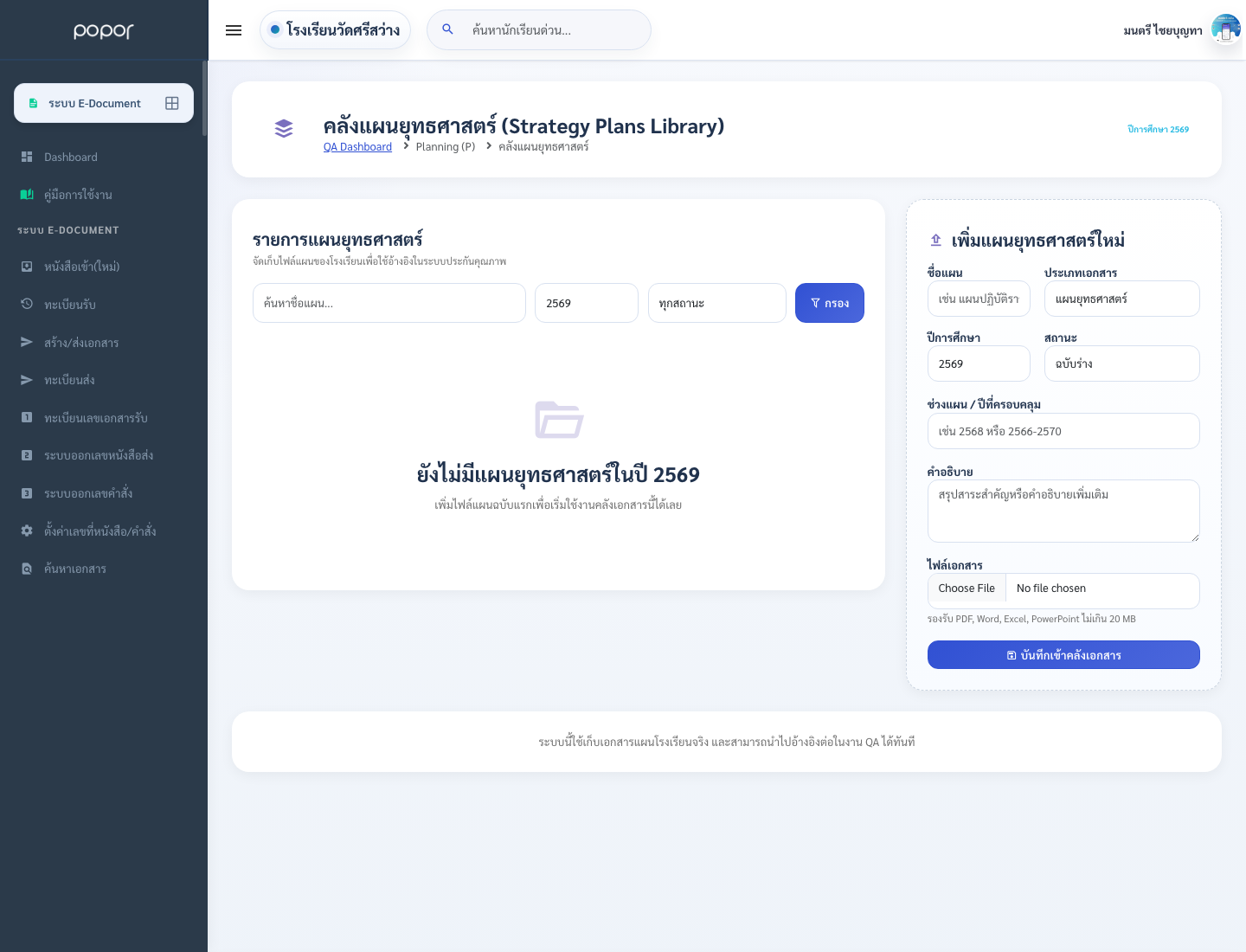The width and height of the screenshot is (1246, 952).
Task: Click the ค้นหานักเรียนด่วน search field
Action: click(539, 29)
